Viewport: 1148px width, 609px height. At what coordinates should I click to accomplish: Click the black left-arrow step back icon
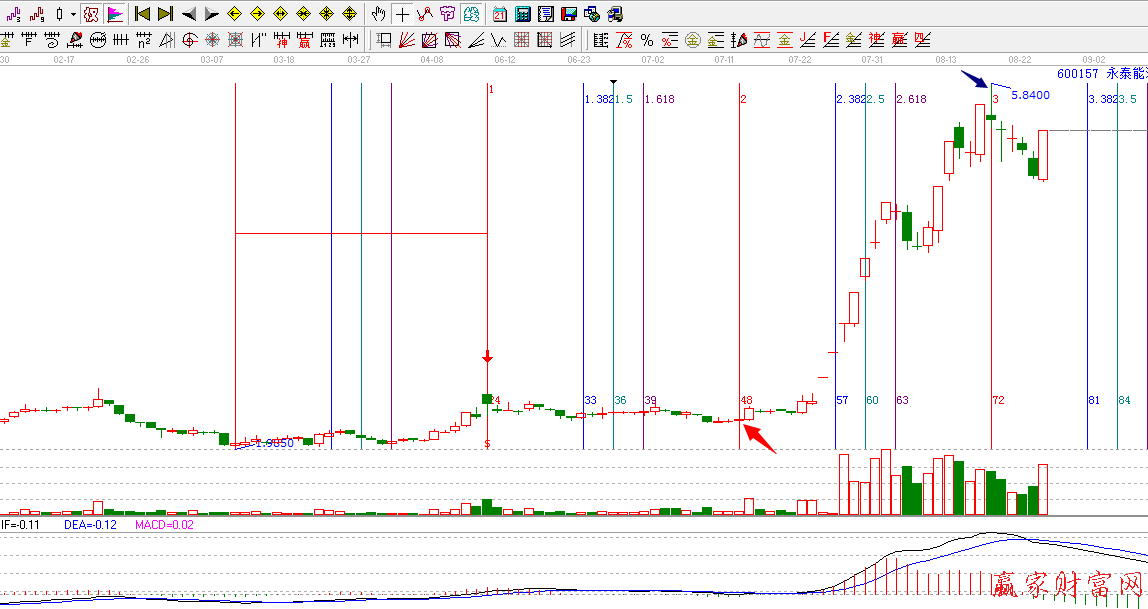[188, 14]
